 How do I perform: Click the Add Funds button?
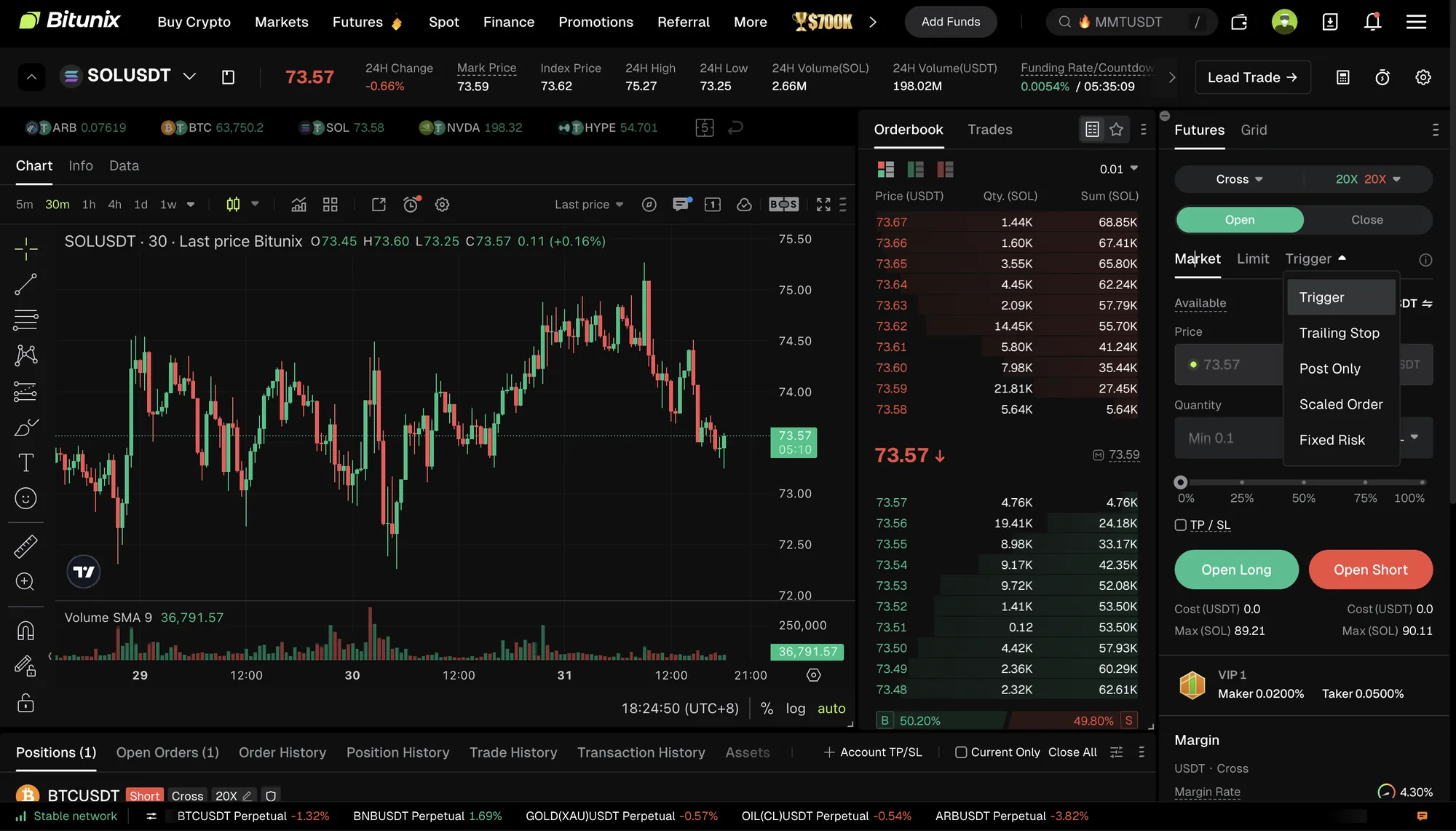(x=951, y=22)
